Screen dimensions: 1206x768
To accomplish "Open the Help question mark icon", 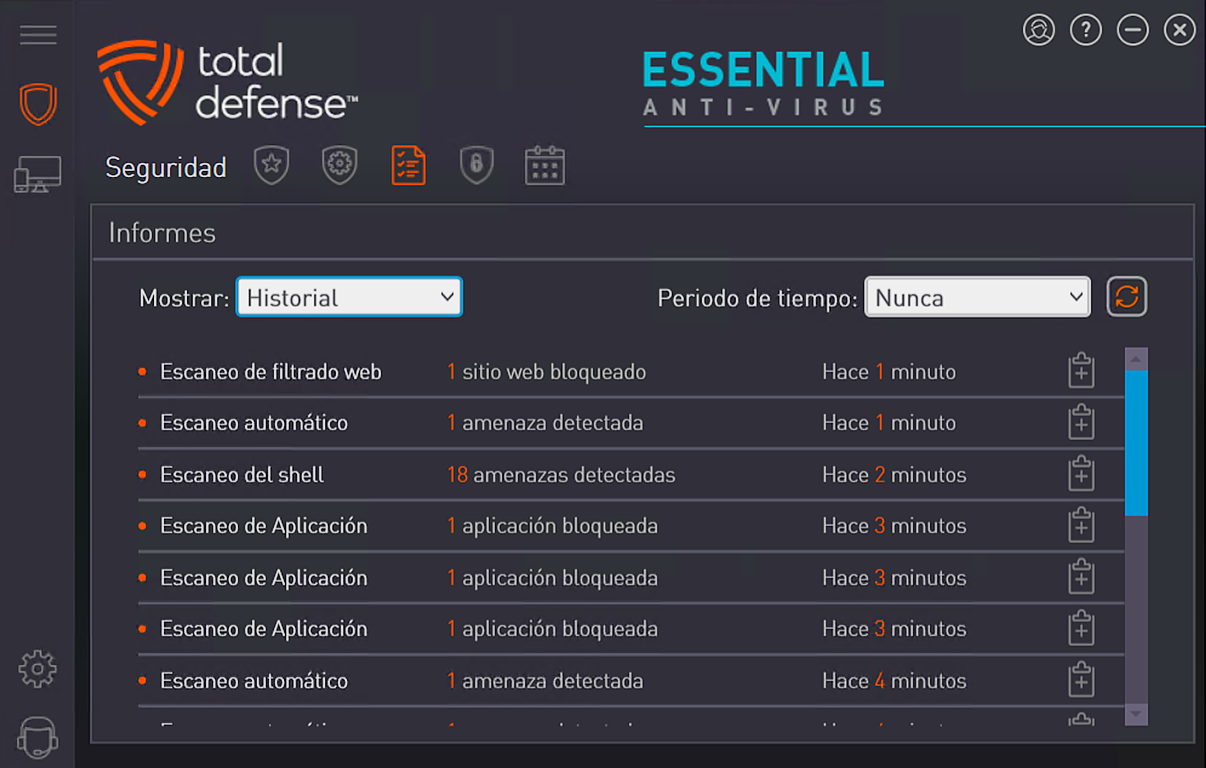I will [x=1085, y=30].
